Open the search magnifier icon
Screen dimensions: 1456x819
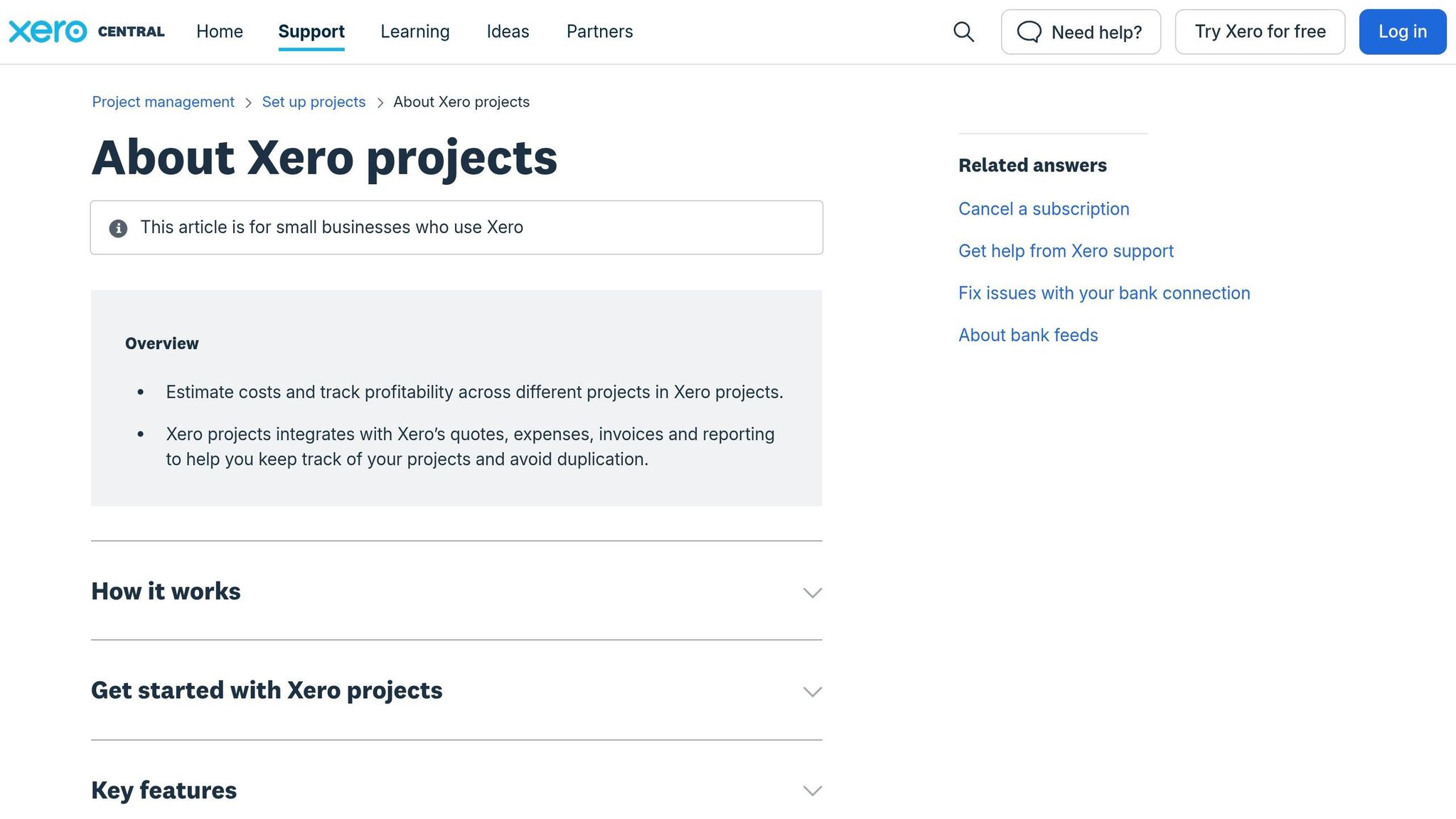963,32
